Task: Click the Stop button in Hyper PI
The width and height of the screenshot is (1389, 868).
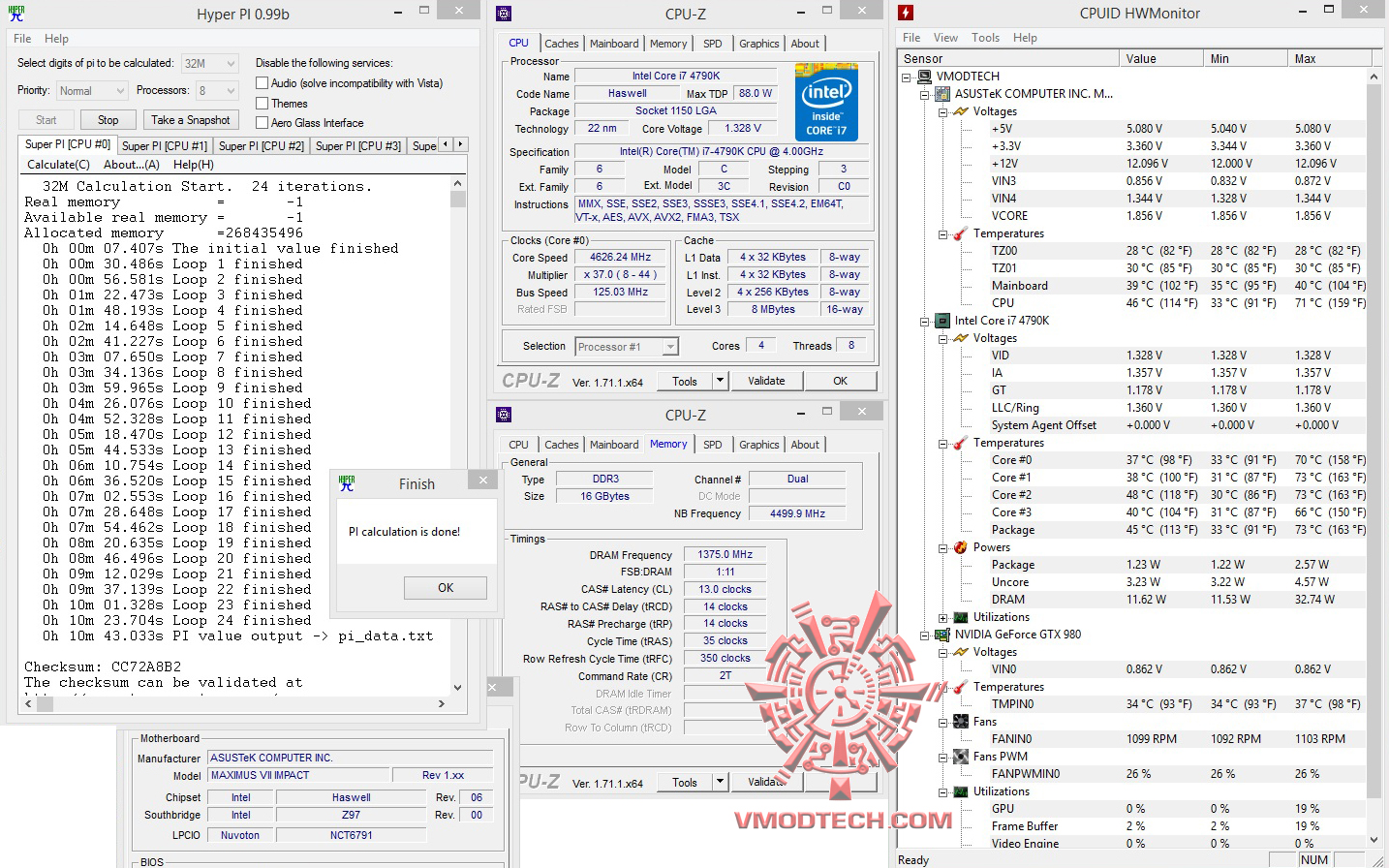Action: pyautogui.click(x=108, y=120)
